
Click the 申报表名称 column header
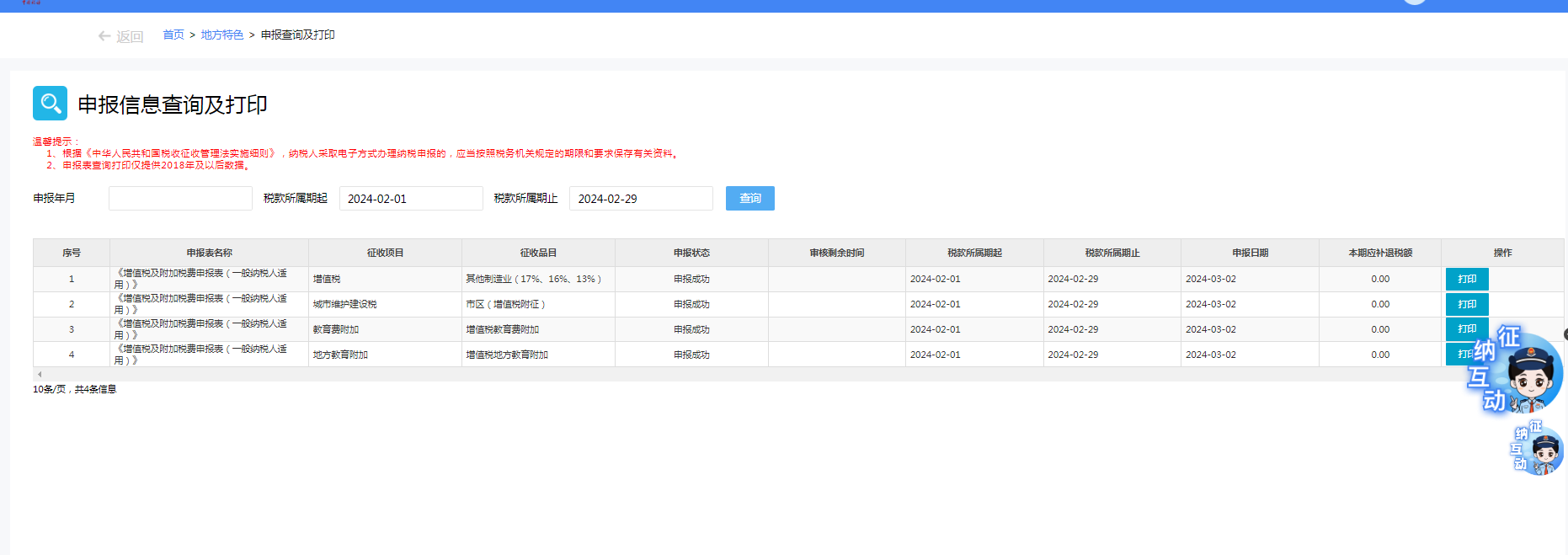coord(209,253)
